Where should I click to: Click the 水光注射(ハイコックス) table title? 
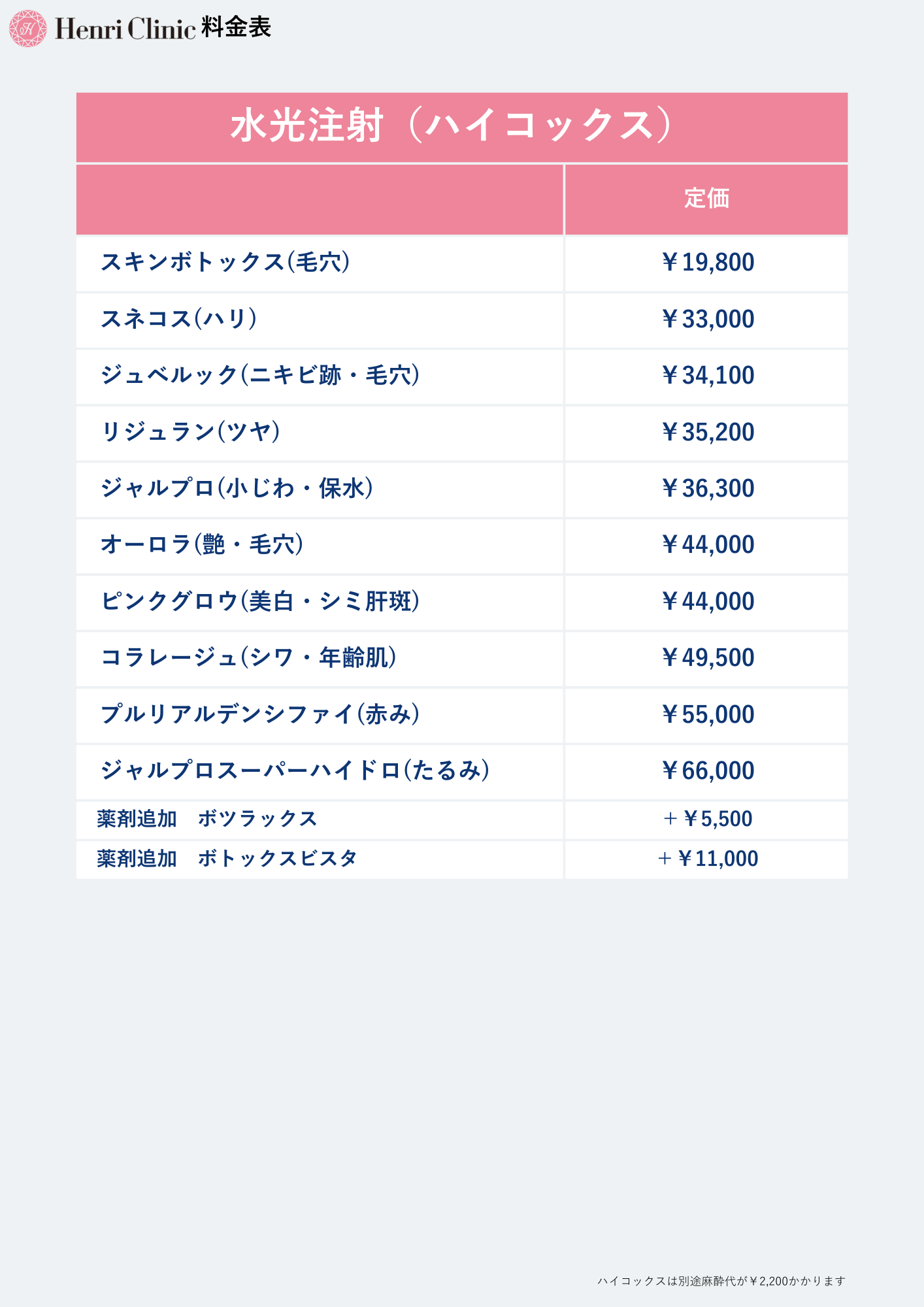coord(451,125)
